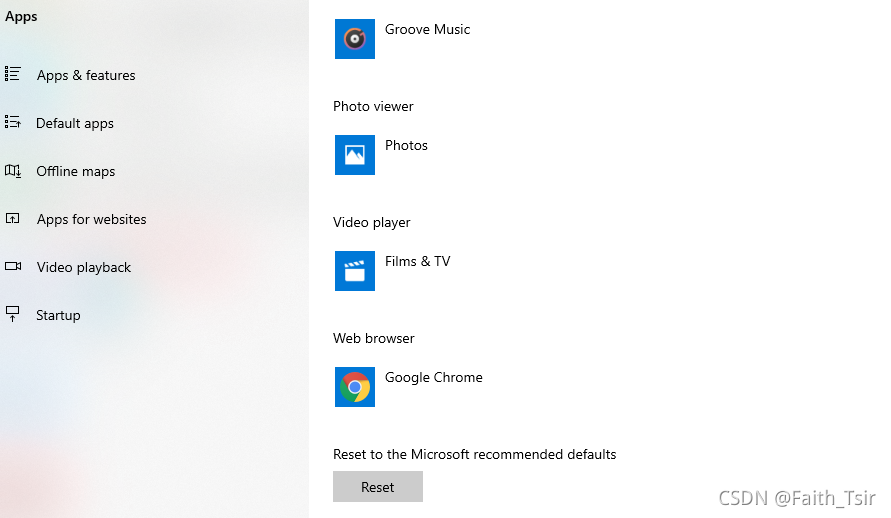The height and width of the screenshot is (518, 891).
Task: Click the Groove Music app icon
Action: pyautogui.click(x=355, y=39)
